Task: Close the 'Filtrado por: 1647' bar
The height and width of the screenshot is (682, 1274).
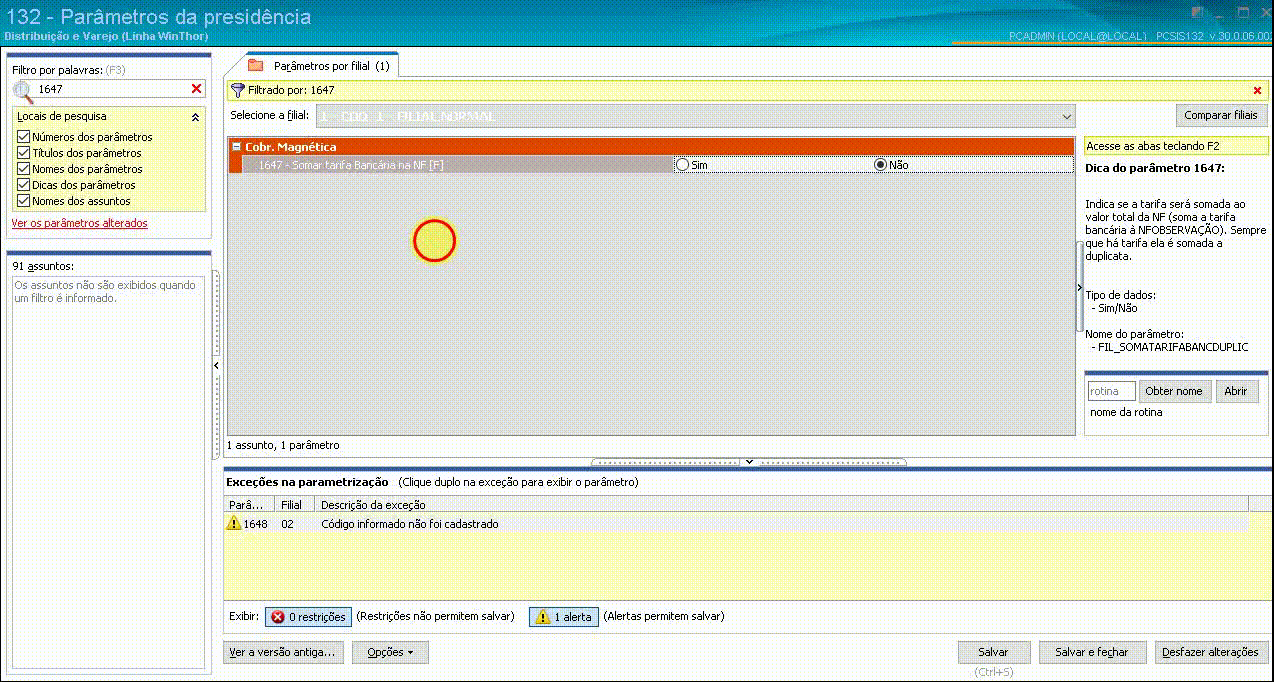Action: click(1257, 90)
